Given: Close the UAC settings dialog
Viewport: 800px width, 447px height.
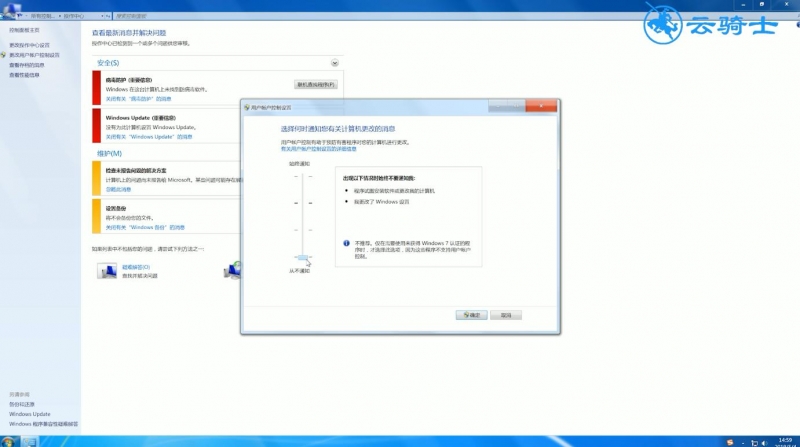Looking at the screenshot, I should (x=541, y=106).
